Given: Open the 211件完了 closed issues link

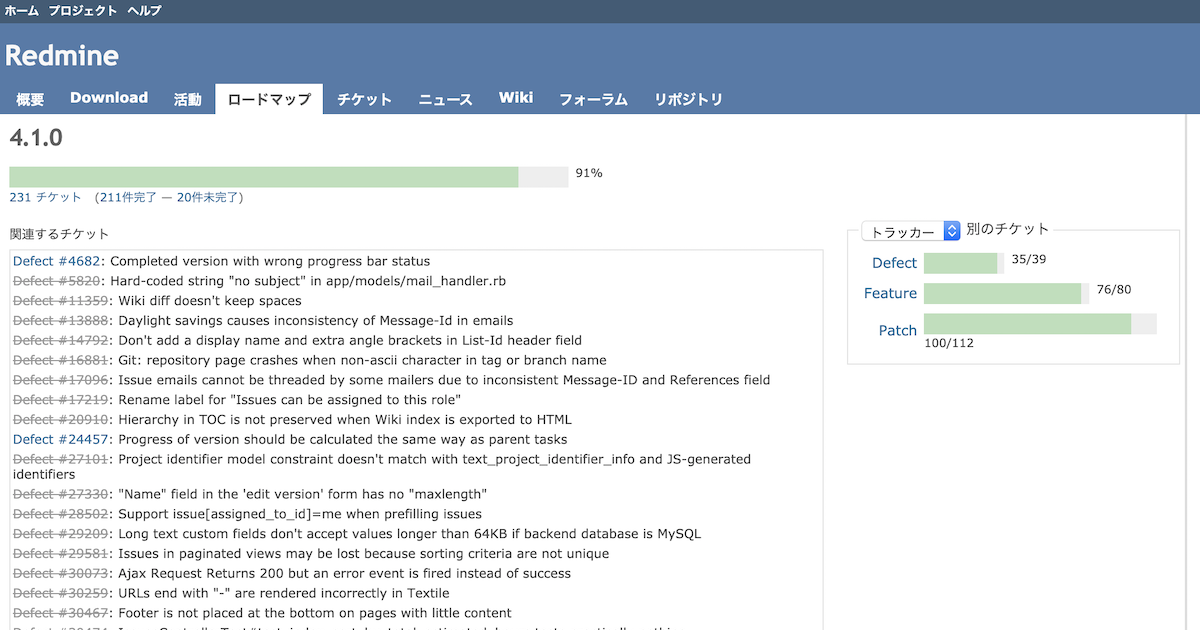Looking at the screenshot, I should 128,198.
